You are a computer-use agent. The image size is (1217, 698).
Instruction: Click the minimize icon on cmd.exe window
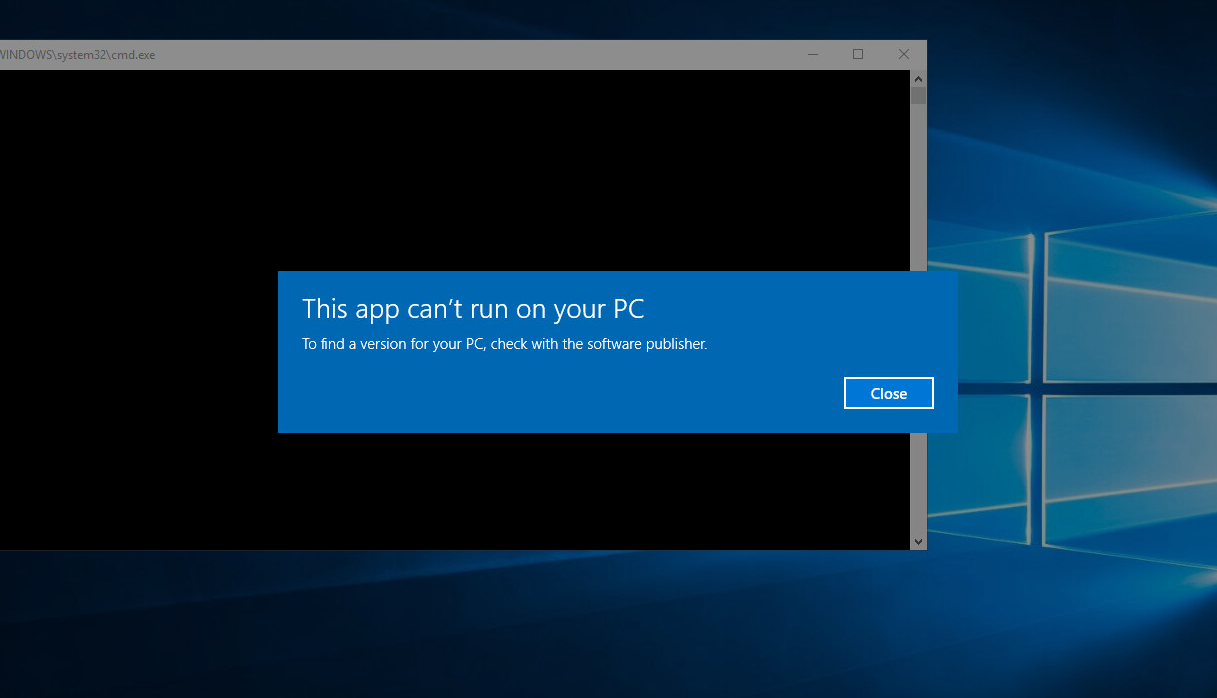point(812,54)
